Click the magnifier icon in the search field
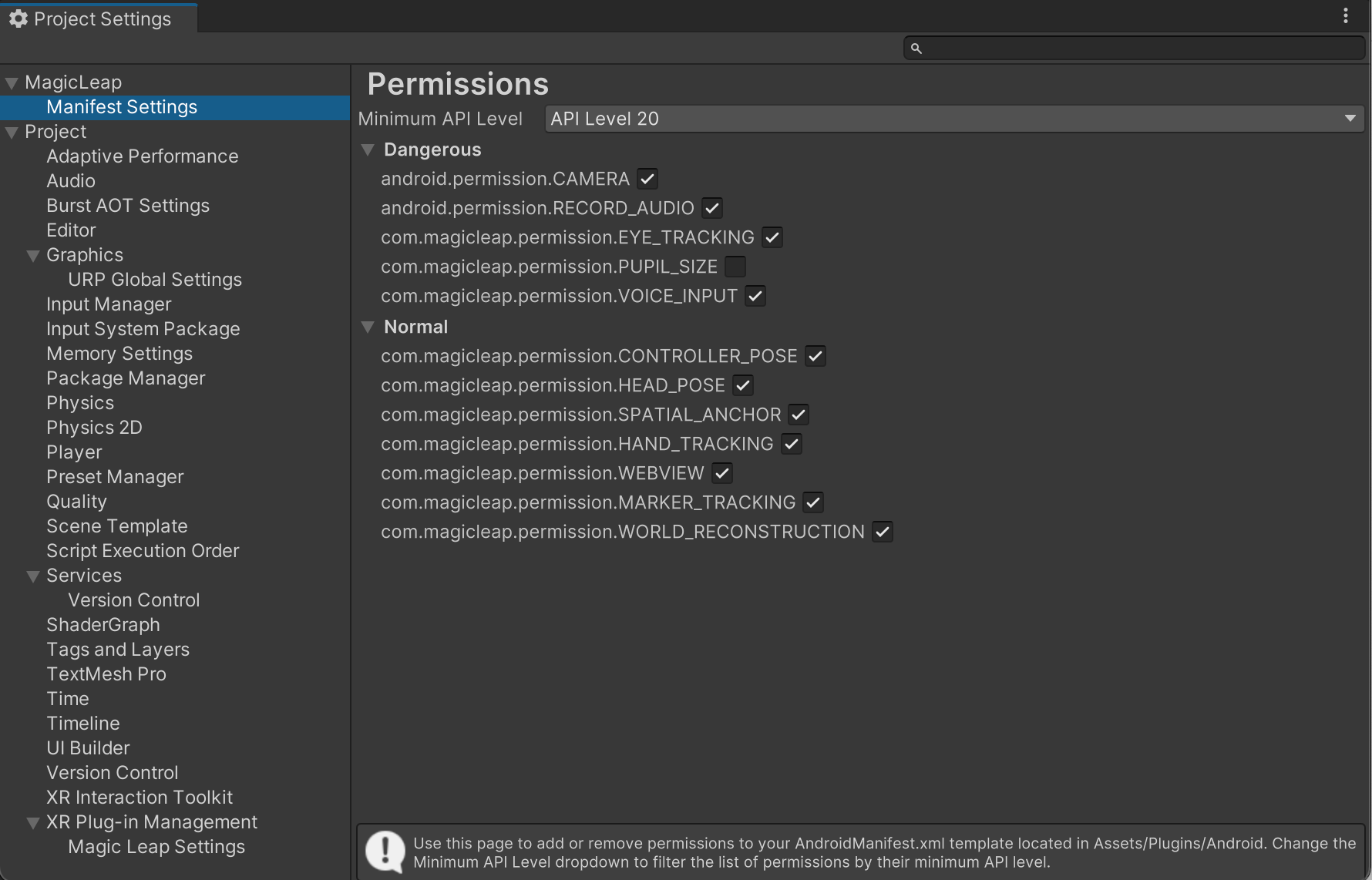 (x=916, y=48)
